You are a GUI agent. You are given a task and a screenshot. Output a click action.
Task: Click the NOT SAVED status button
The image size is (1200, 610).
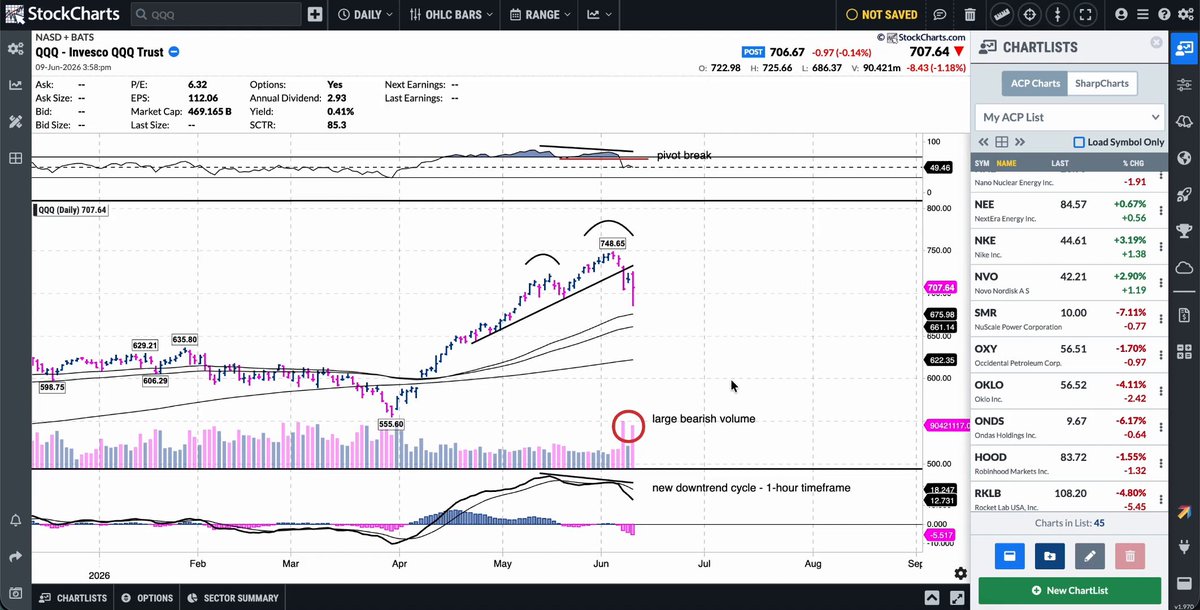pos(882,15)
